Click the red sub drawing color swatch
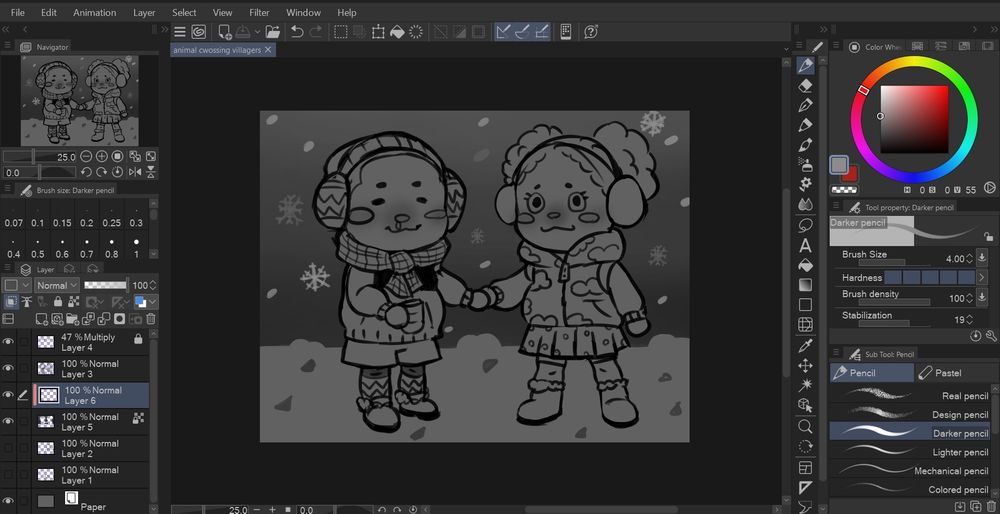Image resolution: width=1000 pixels, height=514 pixels. (851, 174)
